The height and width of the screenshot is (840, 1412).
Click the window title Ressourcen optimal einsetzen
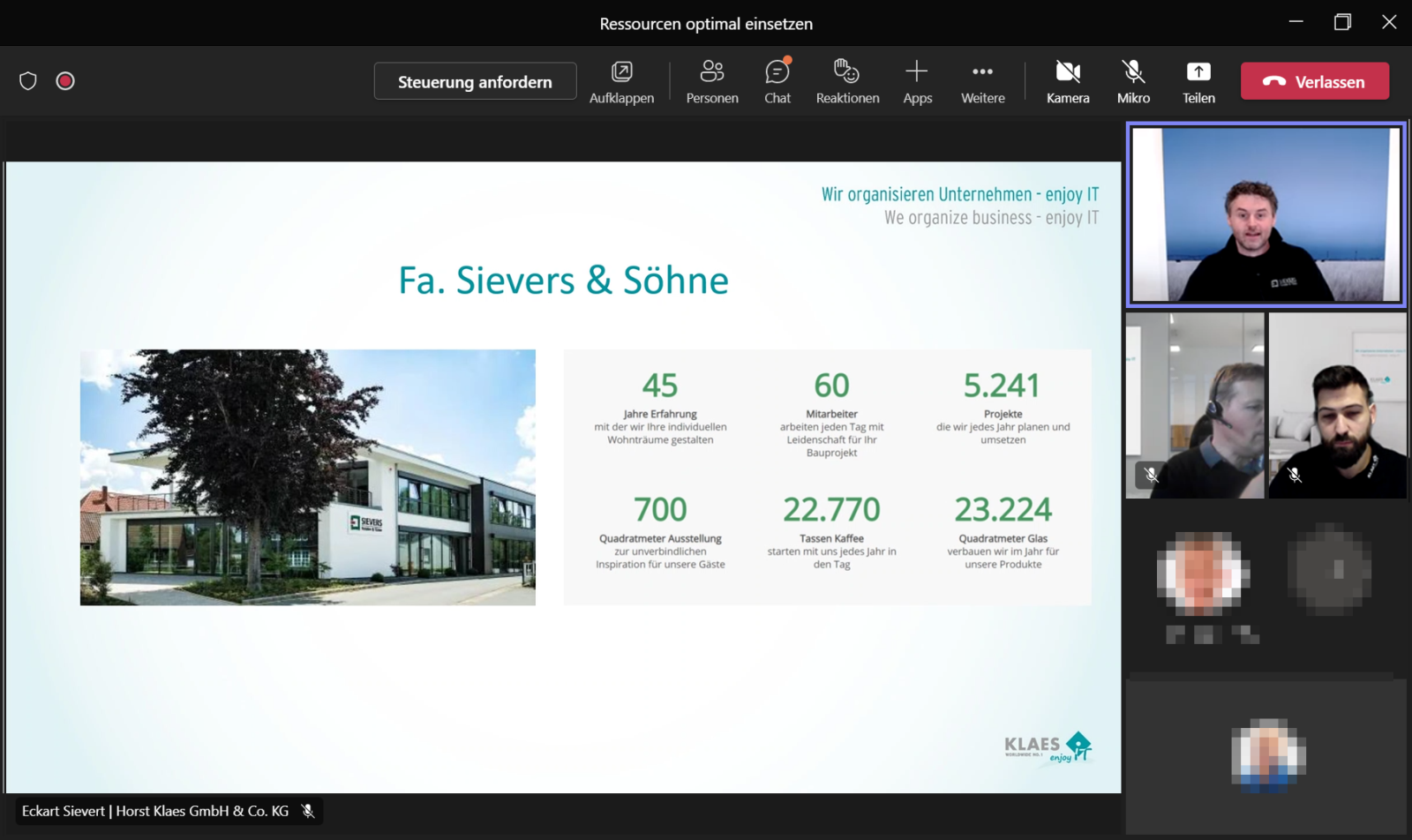[x=706, y=24]
